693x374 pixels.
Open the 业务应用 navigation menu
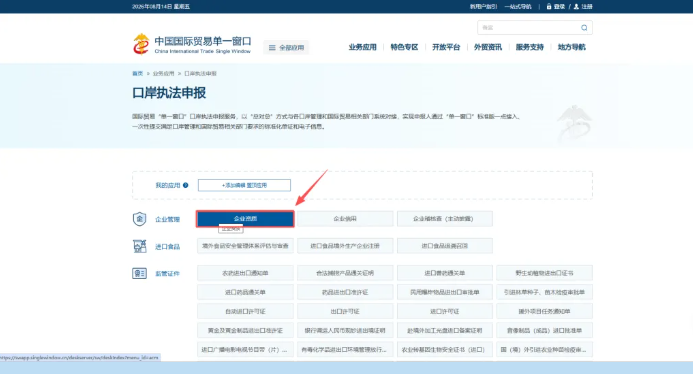click(362, 47)
